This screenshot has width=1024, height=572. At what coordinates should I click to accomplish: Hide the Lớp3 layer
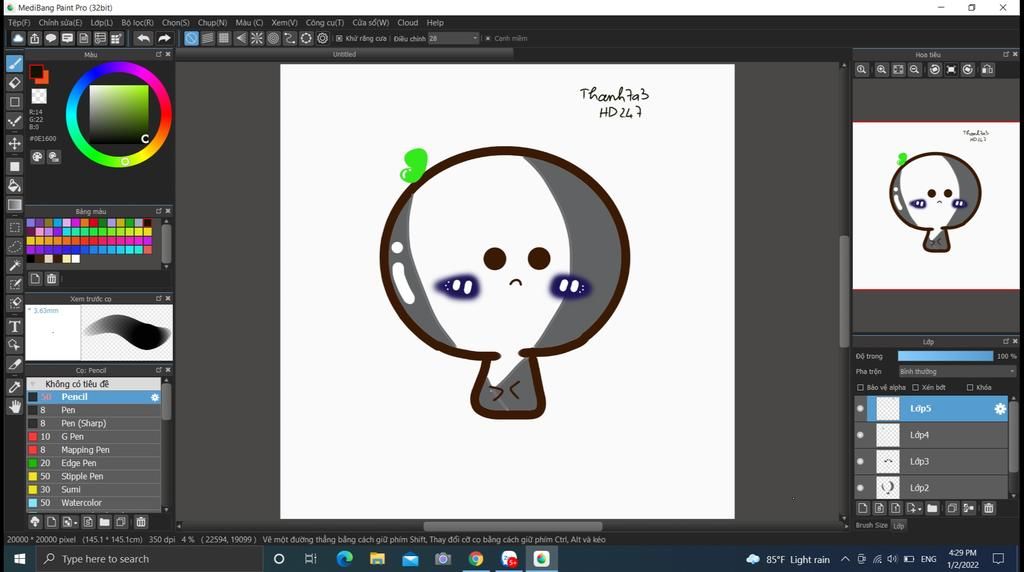860,462
